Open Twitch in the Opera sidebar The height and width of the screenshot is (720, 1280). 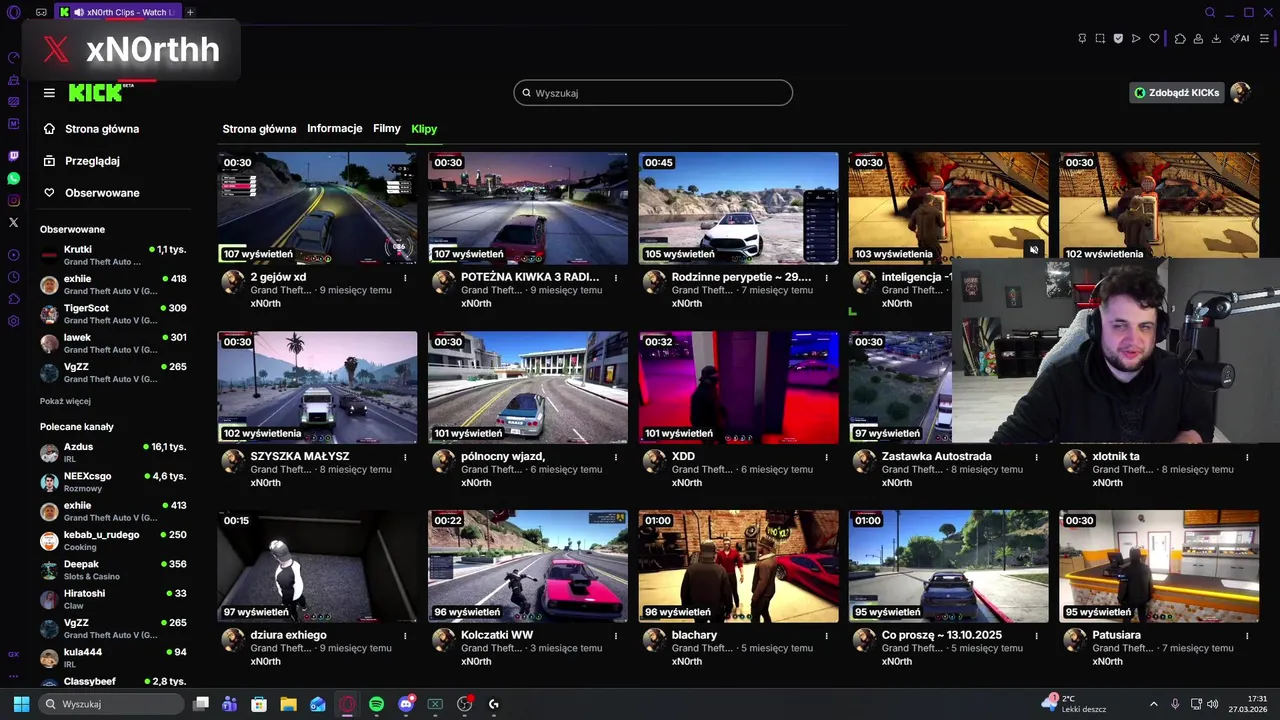point(13,156)
